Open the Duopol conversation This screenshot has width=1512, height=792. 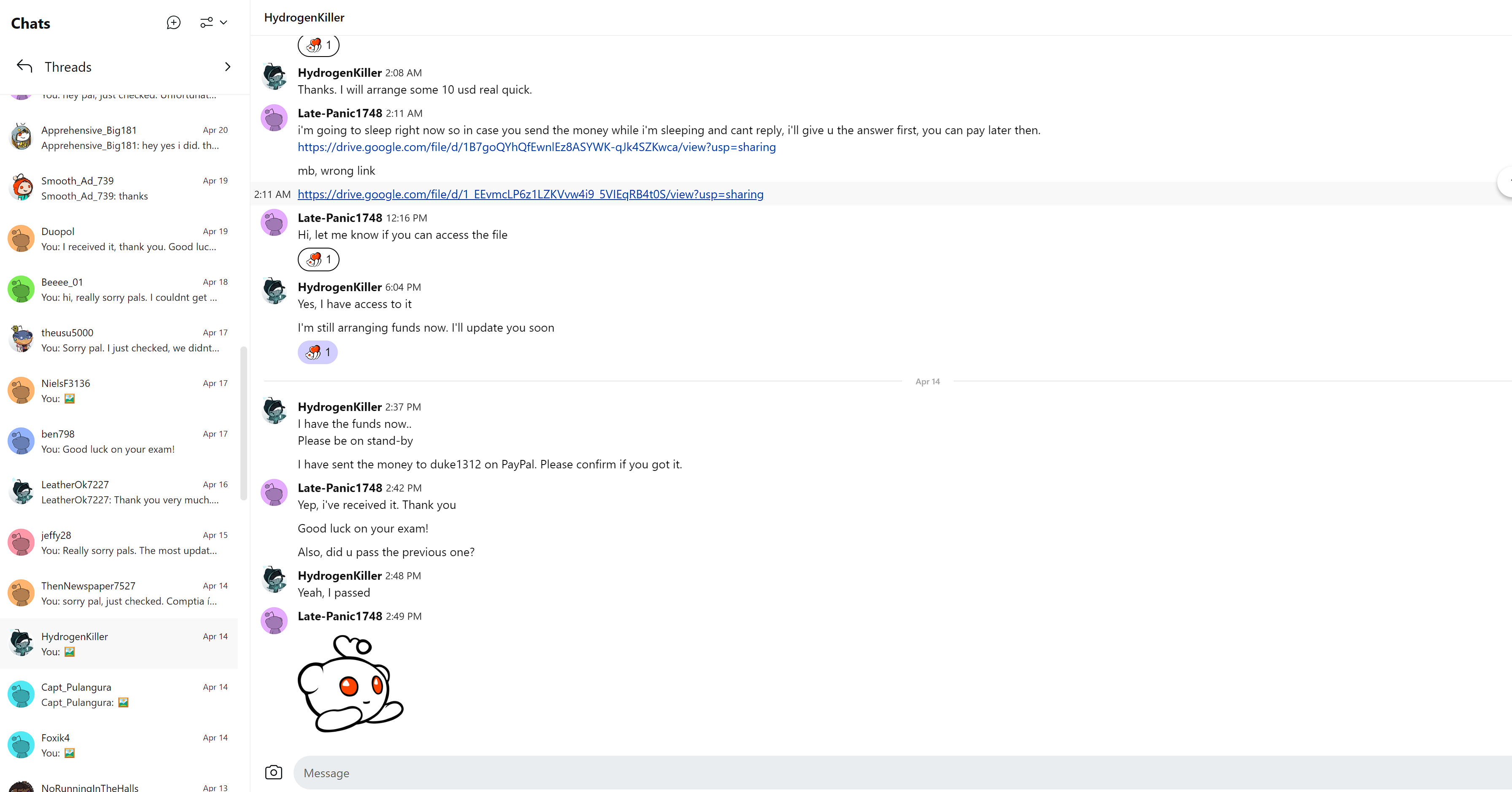pos(129,239)
